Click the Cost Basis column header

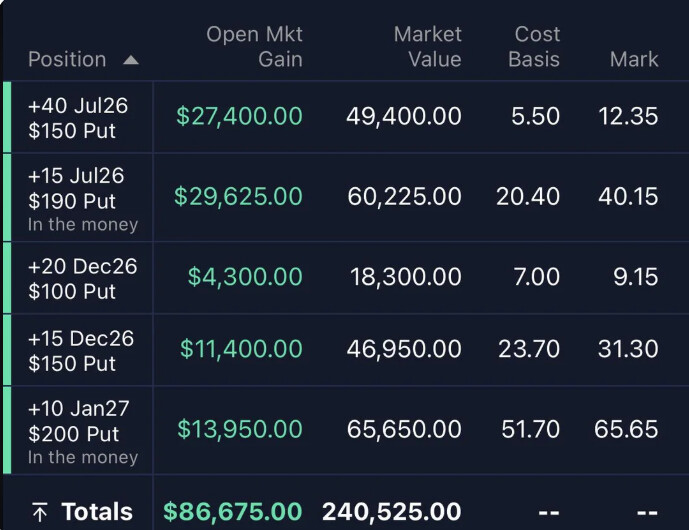tap(534, 47)
